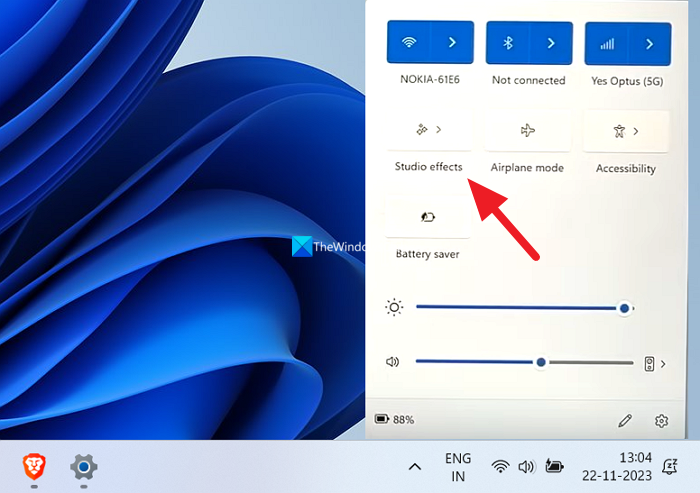
Task: Click the sun brightness icon
Action: point(394,307)
